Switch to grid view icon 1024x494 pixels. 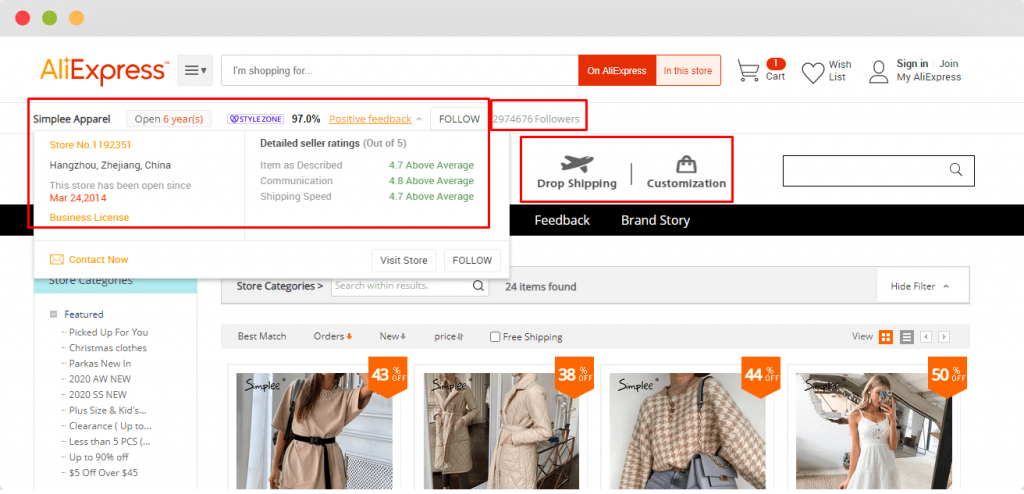click(886, 337)
